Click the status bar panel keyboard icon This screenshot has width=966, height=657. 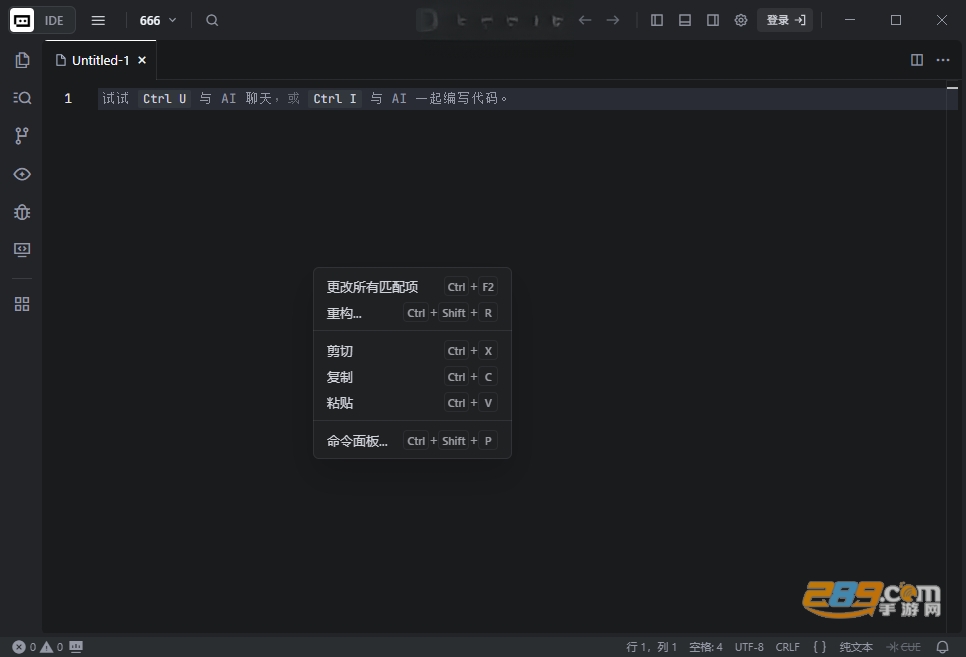(x=76, y=647)
